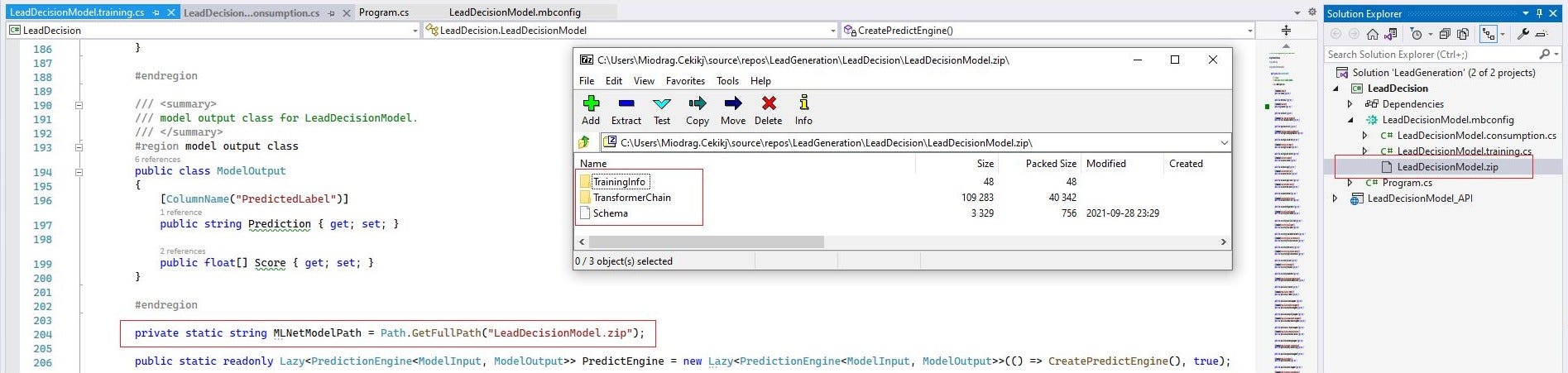Image resolution: width=1568 pixels, height=373 pixels.
Task: Expand LeadDecisionModel.consumption.cs in Solution Explorer
Action: coord(1365,136)
